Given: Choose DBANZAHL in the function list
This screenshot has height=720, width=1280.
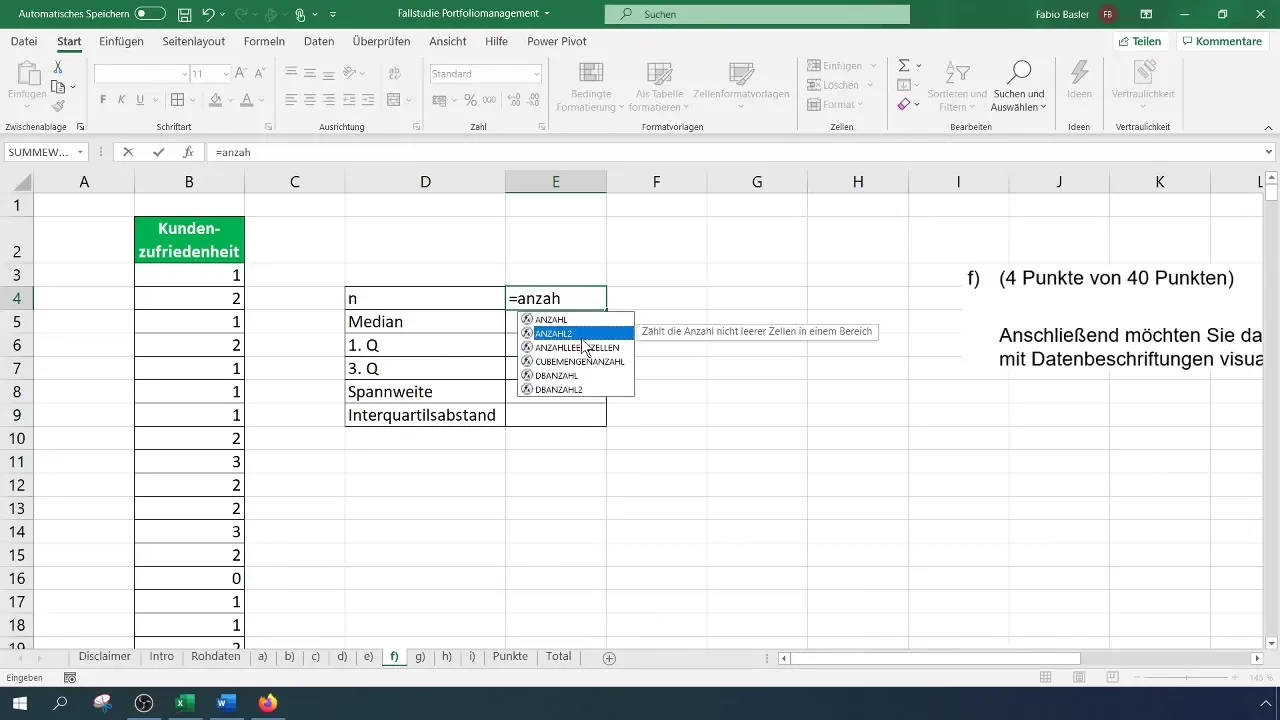Looking at the screenshot, I should (576, 375).
